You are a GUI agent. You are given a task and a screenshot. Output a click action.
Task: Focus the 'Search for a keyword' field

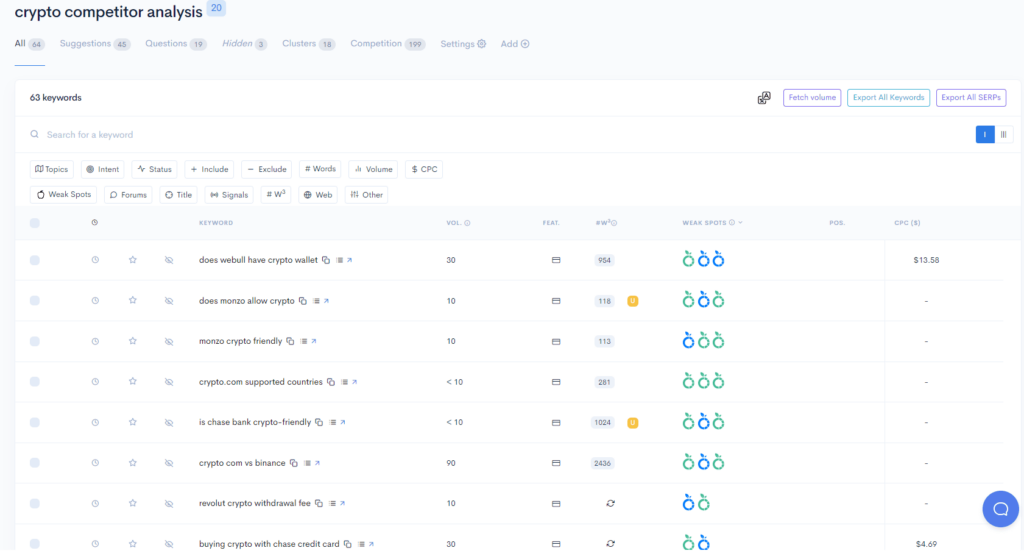point(496,135)
